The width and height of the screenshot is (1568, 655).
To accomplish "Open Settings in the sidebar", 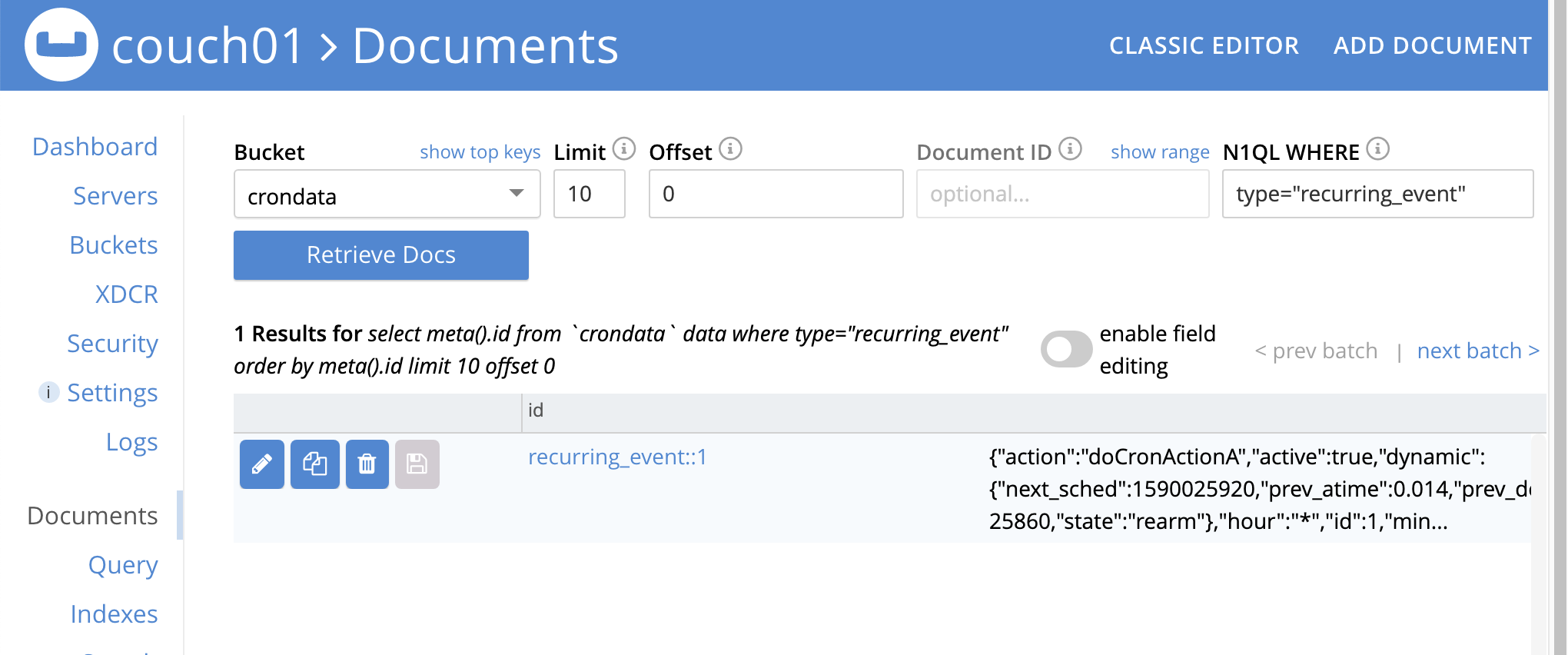I will pyautogui.click(x=112, y=393).
